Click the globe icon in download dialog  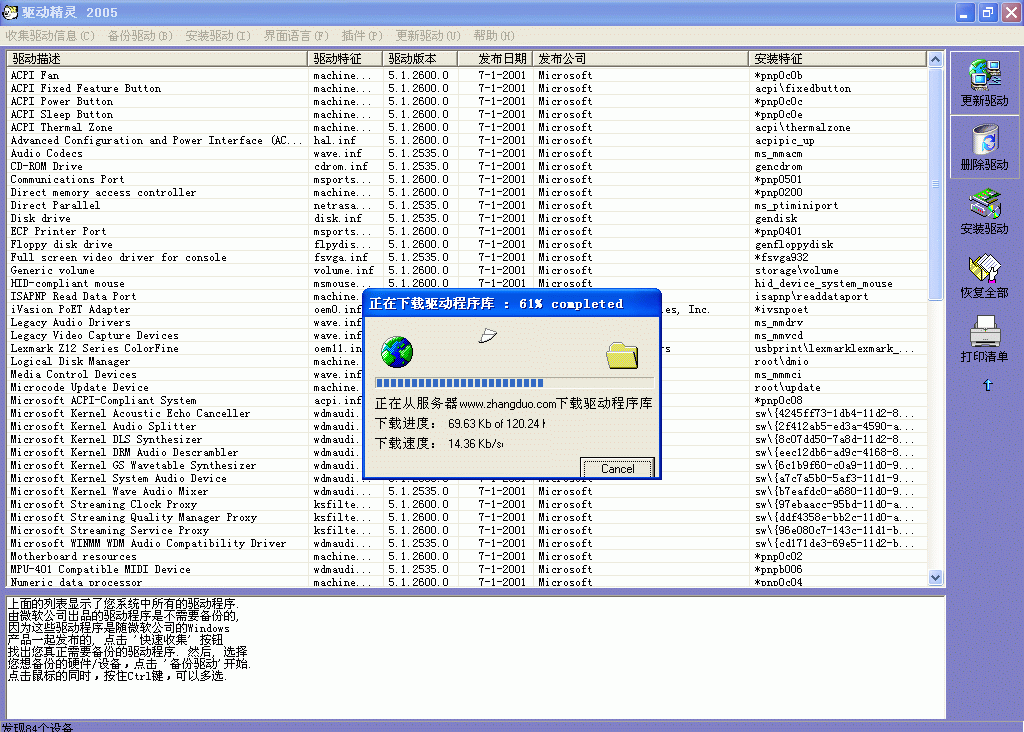396,352
